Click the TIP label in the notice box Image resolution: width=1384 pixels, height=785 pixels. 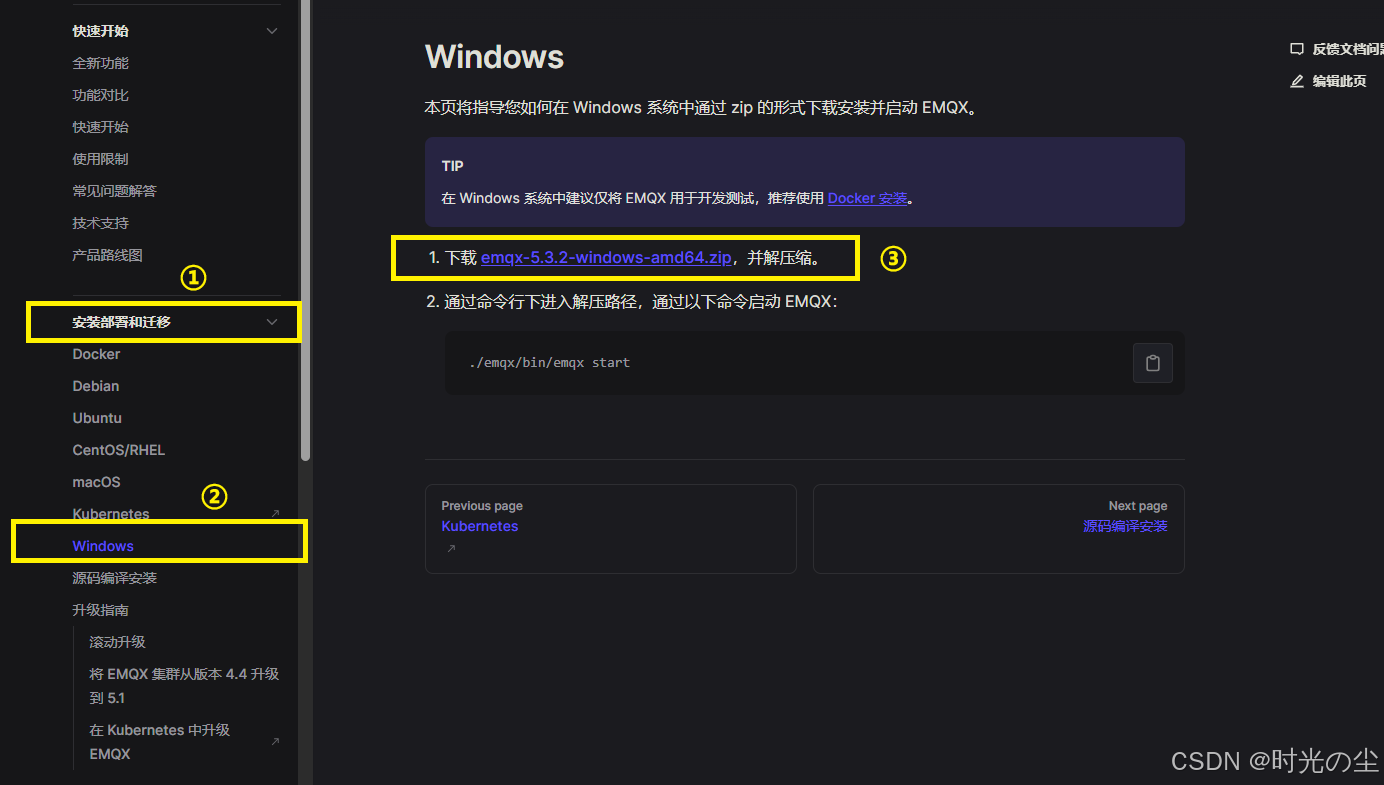point(452,166)
